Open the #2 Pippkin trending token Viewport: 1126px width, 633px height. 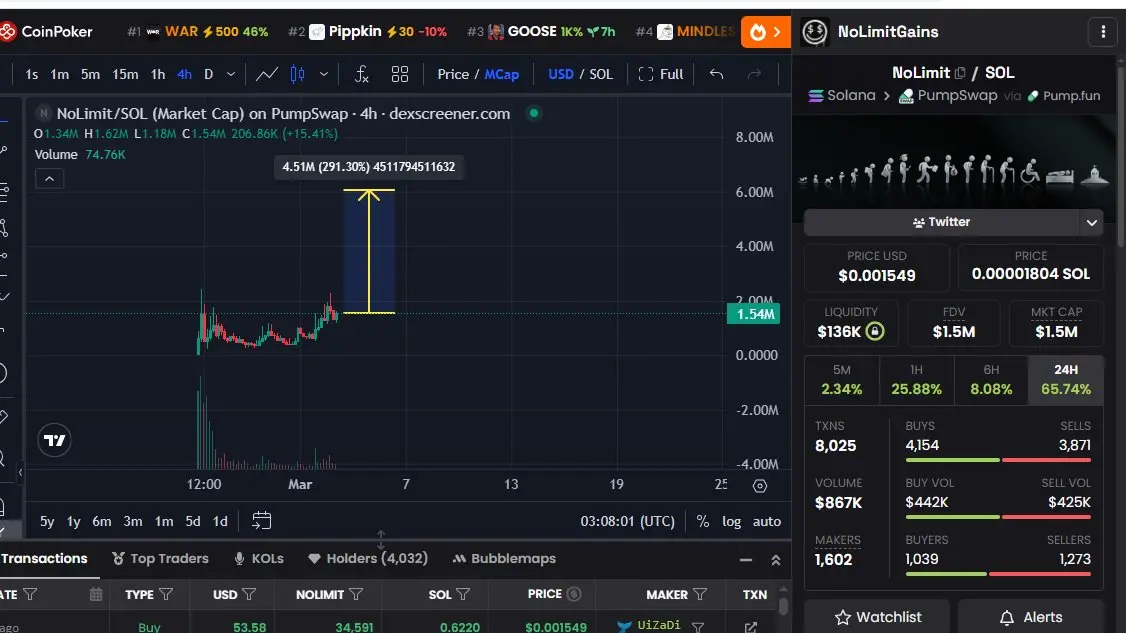pyautogui.click(x=367, y=32)
